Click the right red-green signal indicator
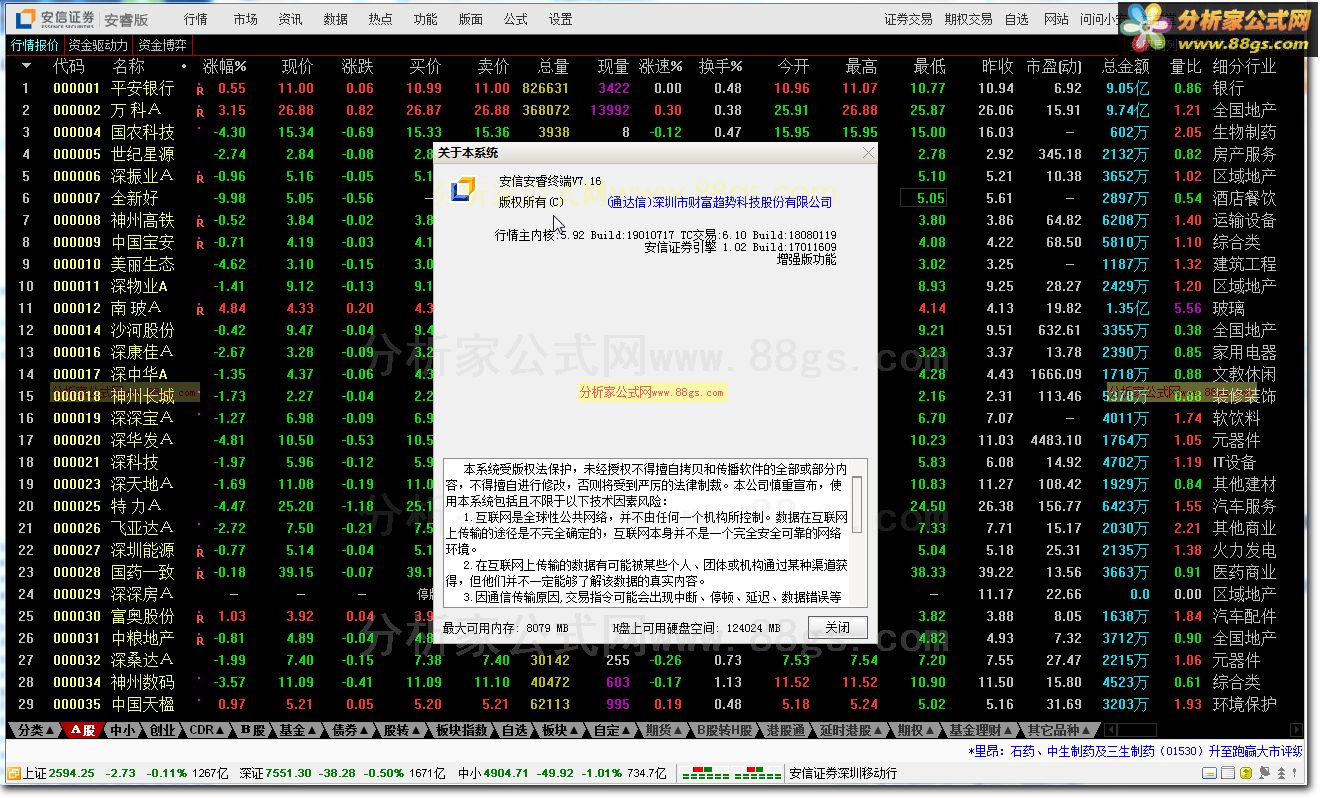The image size is (1320, 798). point(758,774)
